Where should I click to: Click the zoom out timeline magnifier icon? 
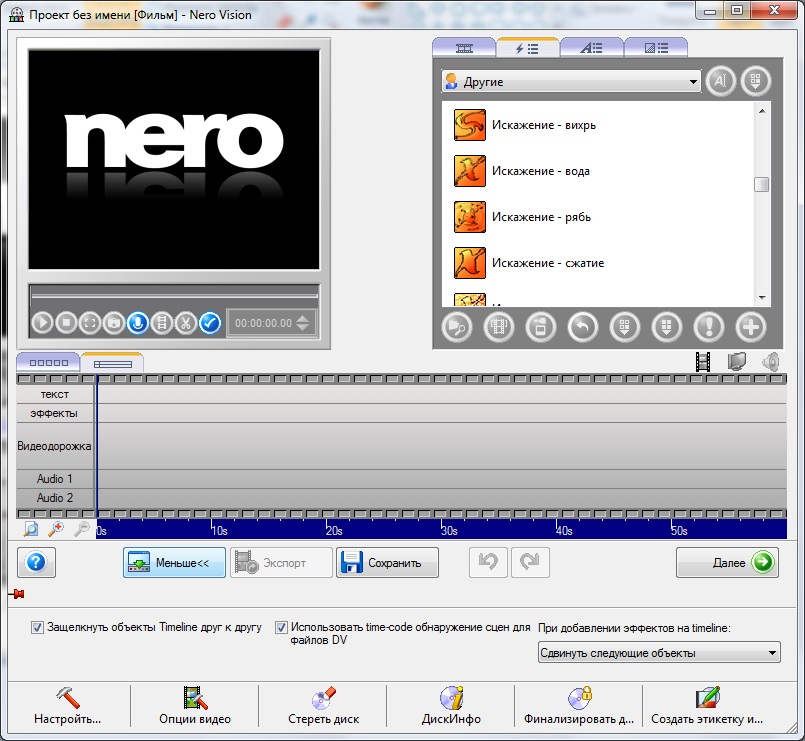81,529
